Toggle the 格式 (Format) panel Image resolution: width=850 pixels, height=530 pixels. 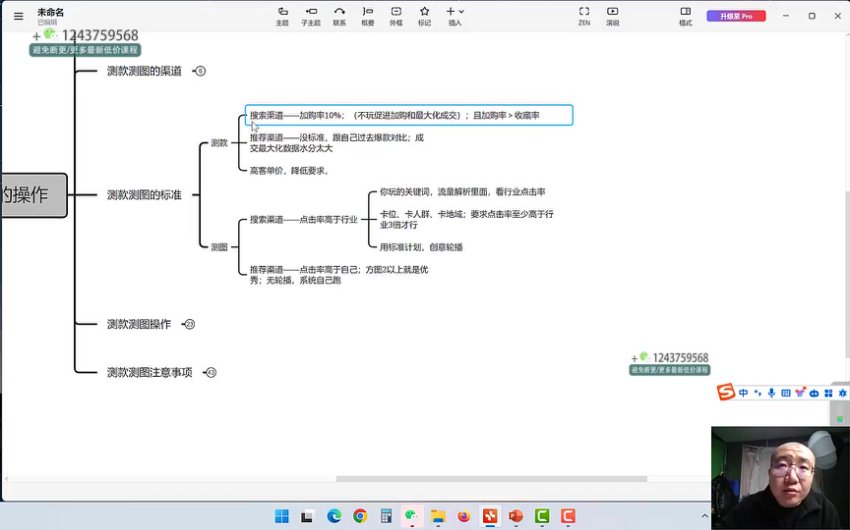coord(685,15)
